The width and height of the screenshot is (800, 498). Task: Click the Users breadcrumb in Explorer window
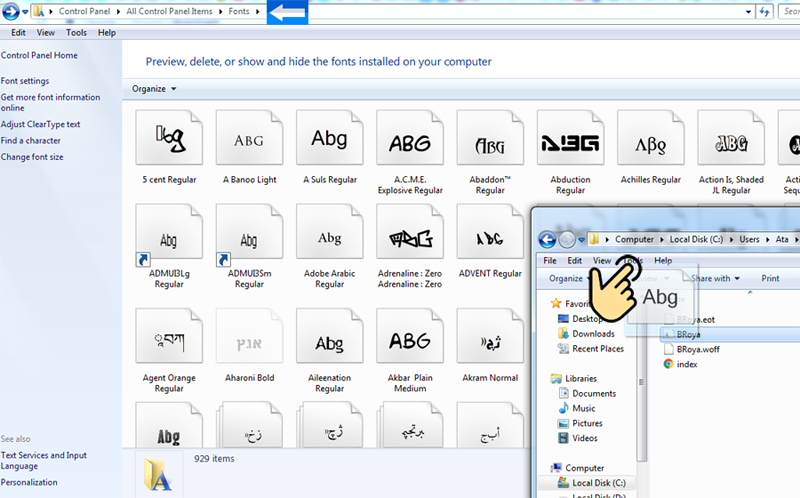point(749,239)
